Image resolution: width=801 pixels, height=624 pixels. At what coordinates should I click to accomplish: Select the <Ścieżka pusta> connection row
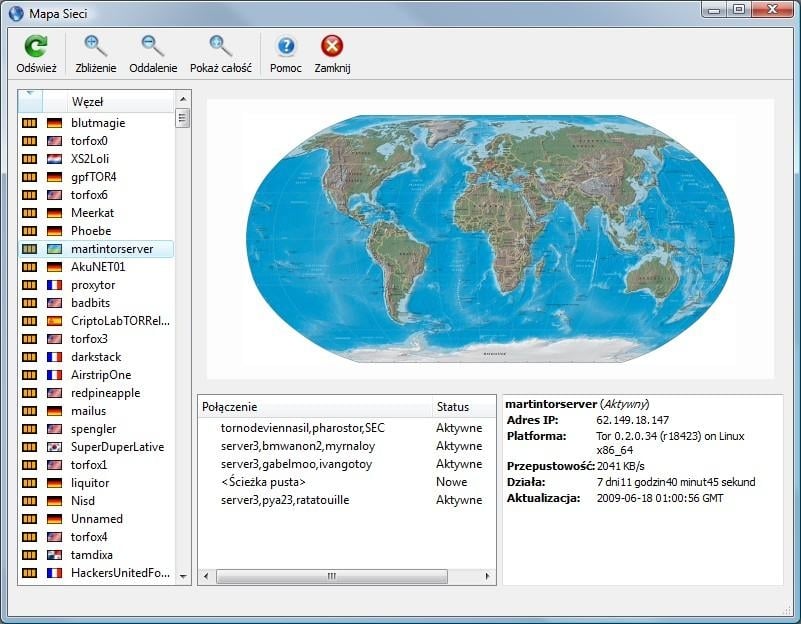263,482
